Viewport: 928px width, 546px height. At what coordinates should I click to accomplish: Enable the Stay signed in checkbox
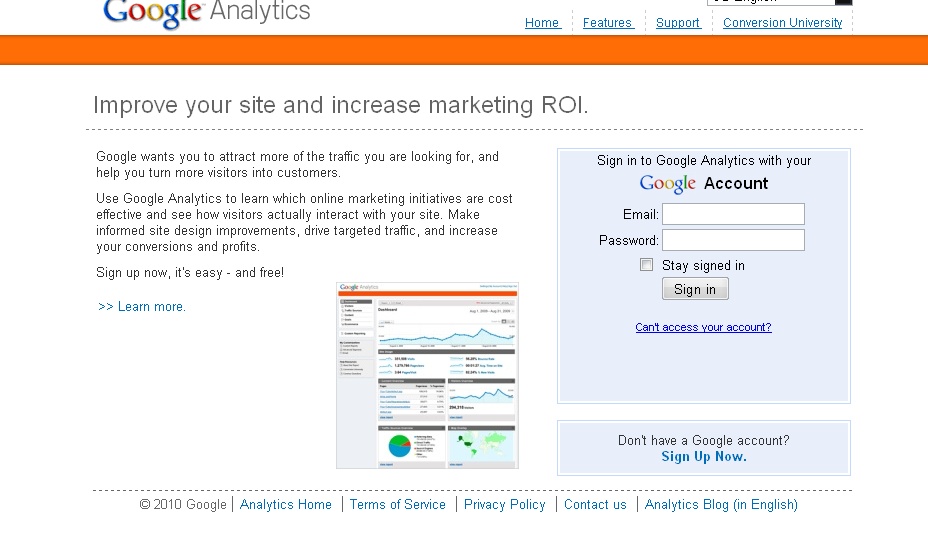coord(646,265)
